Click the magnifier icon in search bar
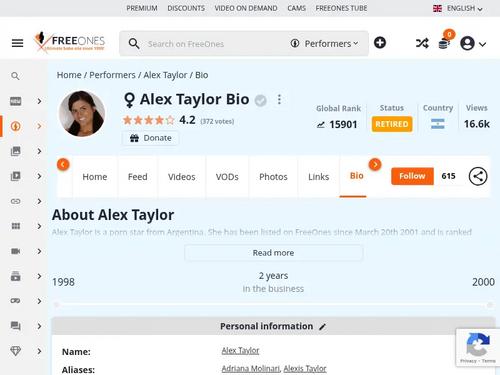 [134, 44]
